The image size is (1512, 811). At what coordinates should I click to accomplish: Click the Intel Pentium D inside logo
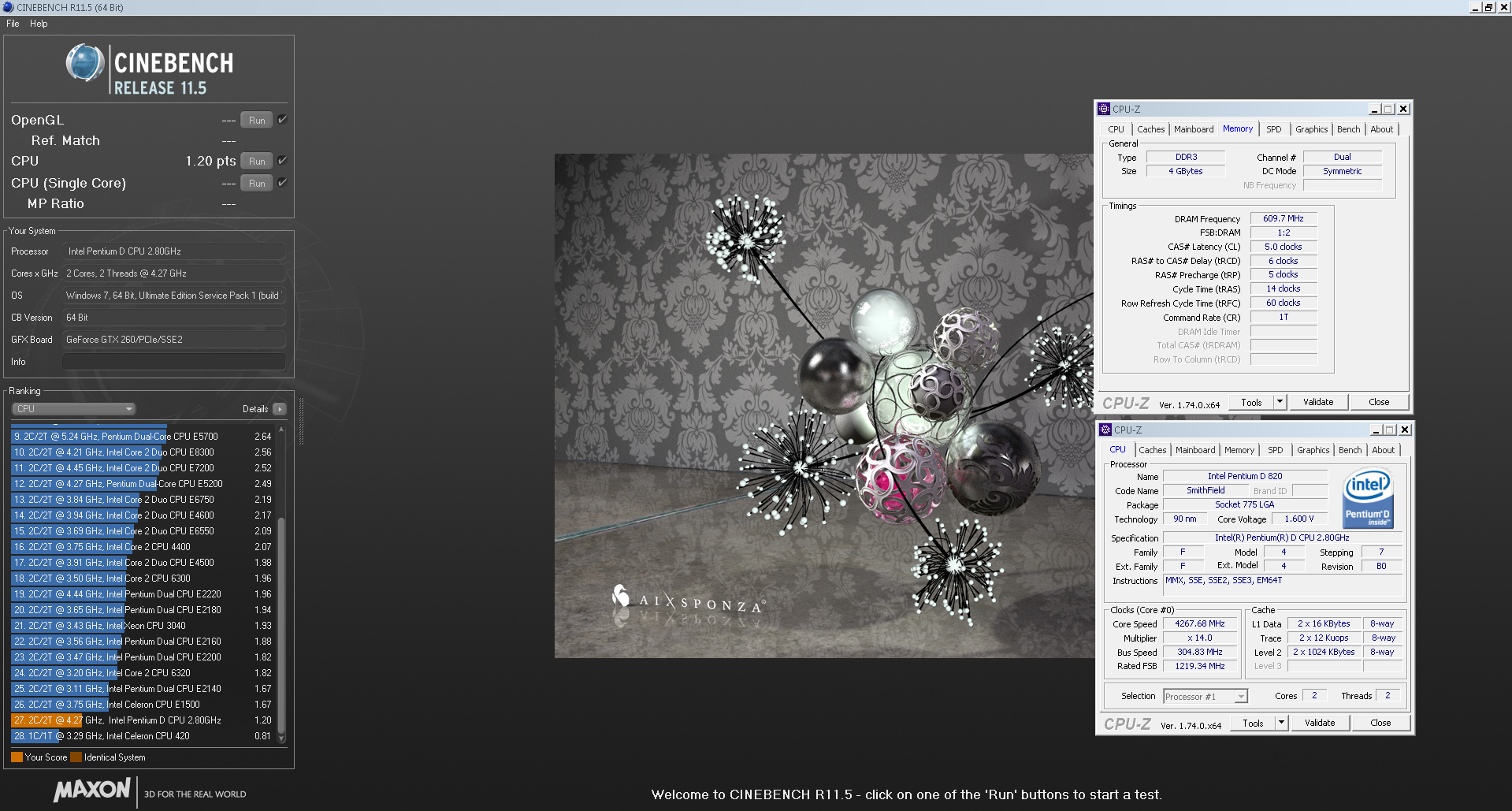[x=1368, y=499]
